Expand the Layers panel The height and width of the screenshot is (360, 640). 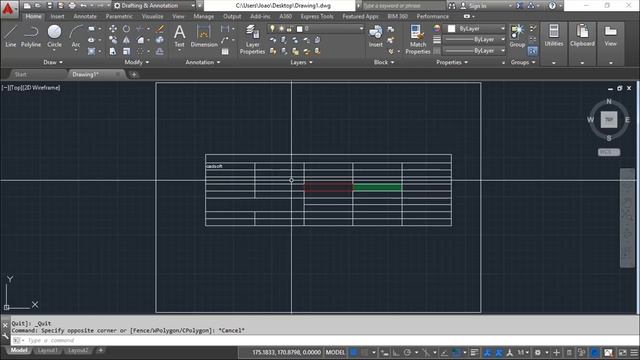click(x=301, y=62)
